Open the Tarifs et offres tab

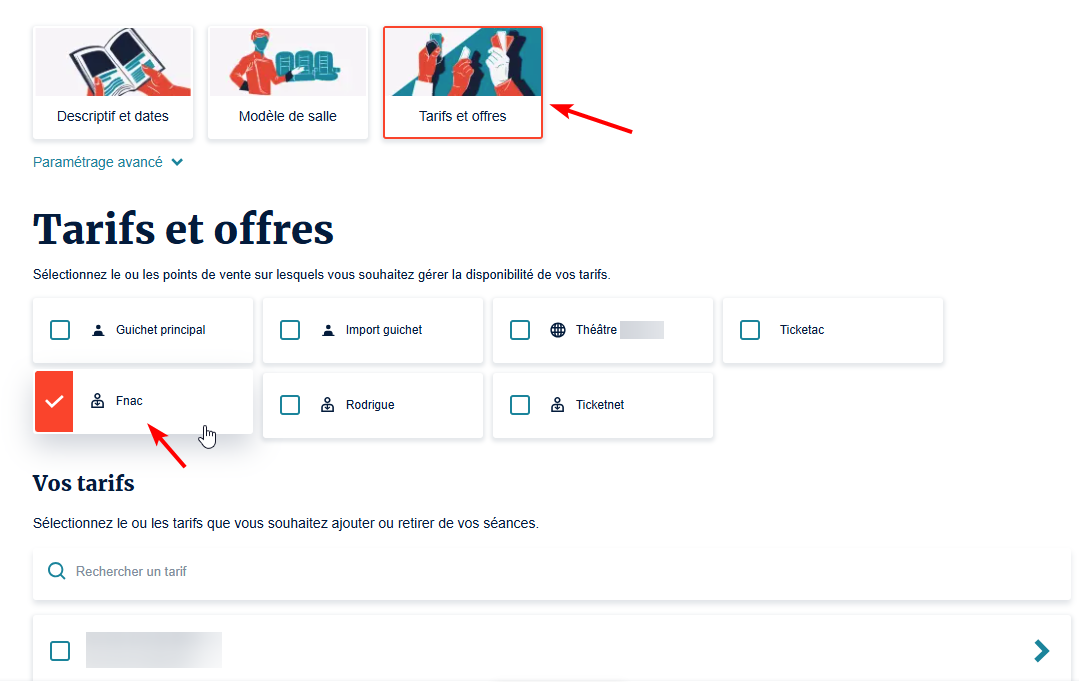click(463, 83)
